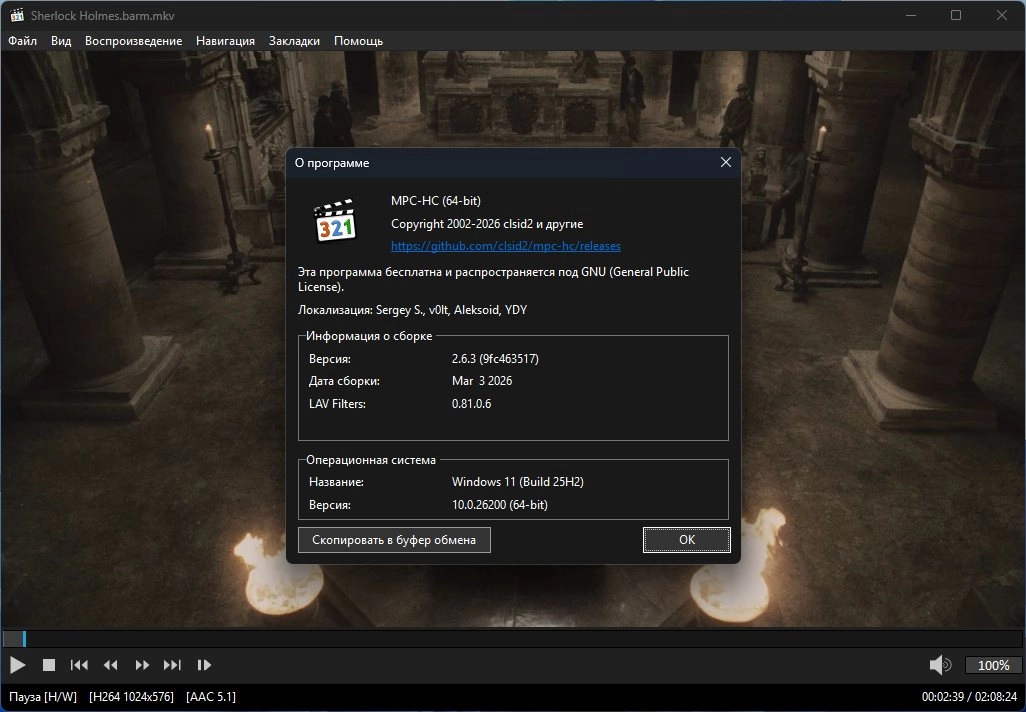The image size is (1026, 712).
Task: Click the Операционная система group label
Action: 371,460
